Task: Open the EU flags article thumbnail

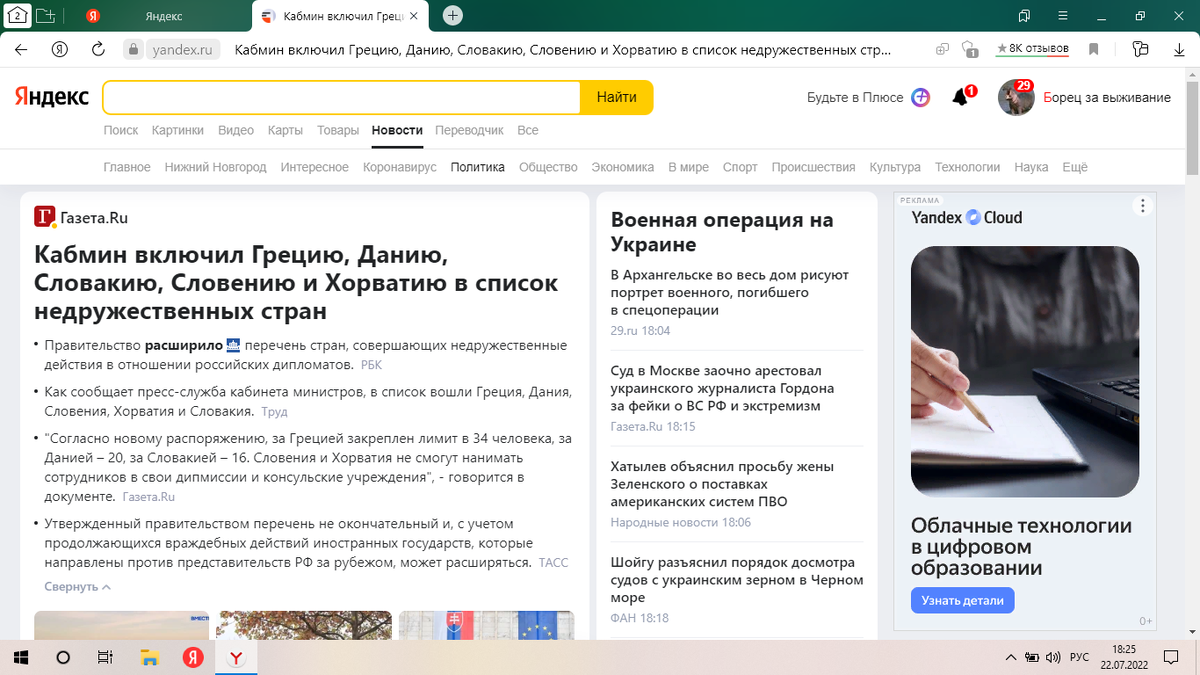Action: tap(486, 625)
